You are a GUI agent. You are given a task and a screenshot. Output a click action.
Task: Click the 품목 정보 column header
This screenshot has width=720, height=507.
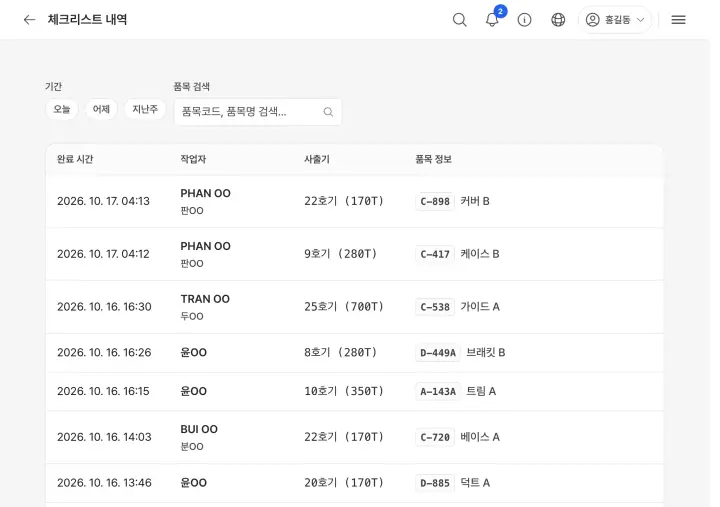tap(433, 159)
